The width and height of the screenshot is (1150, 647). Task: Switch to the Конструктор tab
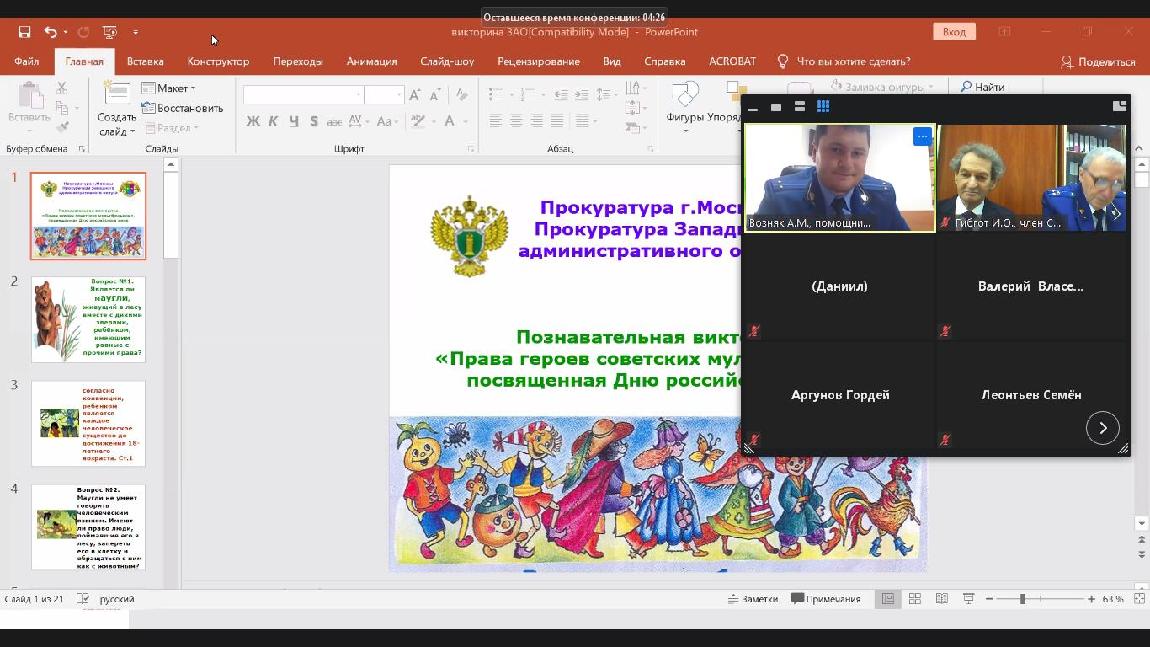(219, 62)
